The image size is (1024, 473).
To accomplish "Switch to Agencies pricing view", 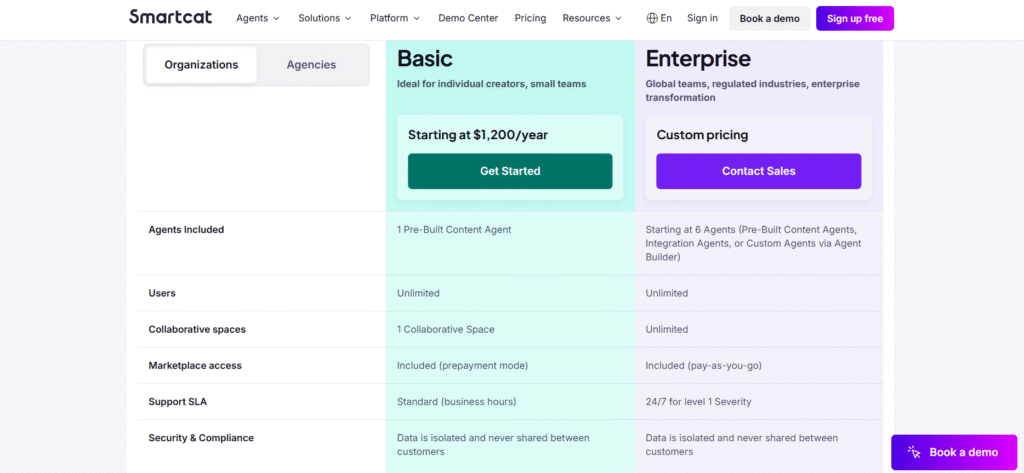I will [x=311, y=65].
